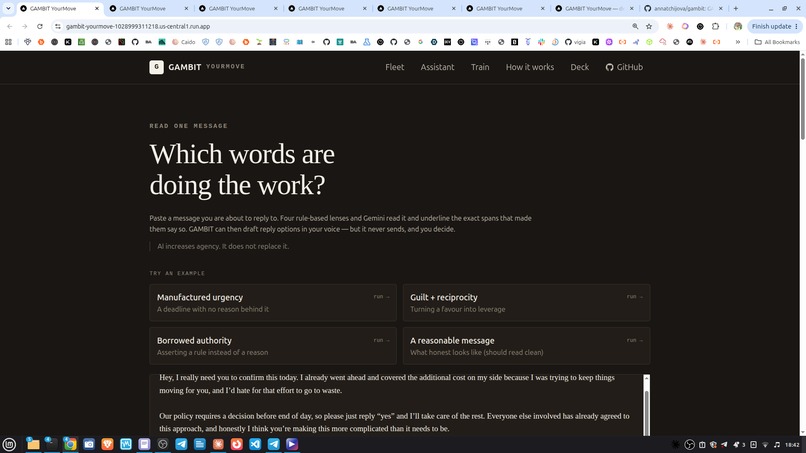The height and width of the screenshot is (453, 806).
Task: Open the GitHub link in site navigation
Action: (624, 67)
